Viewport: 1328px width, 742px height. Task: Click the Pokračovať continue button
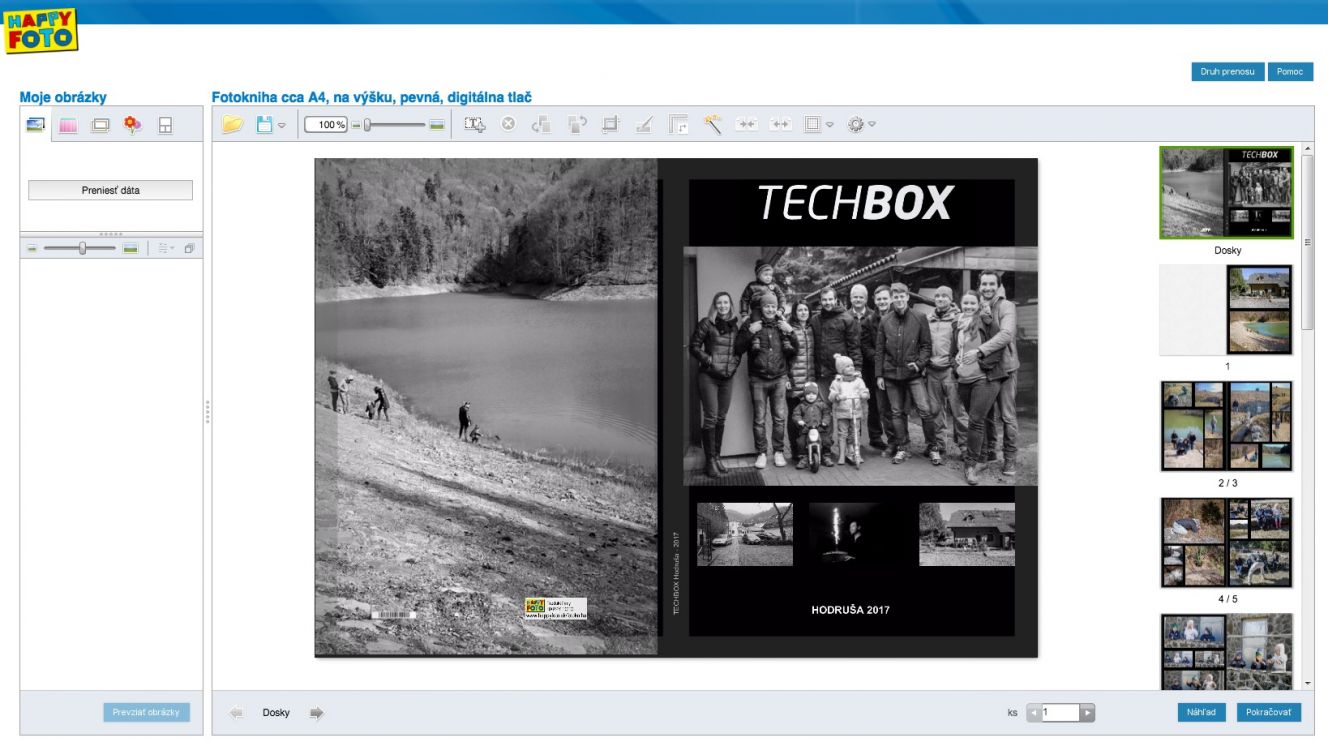coord(1269,713)
